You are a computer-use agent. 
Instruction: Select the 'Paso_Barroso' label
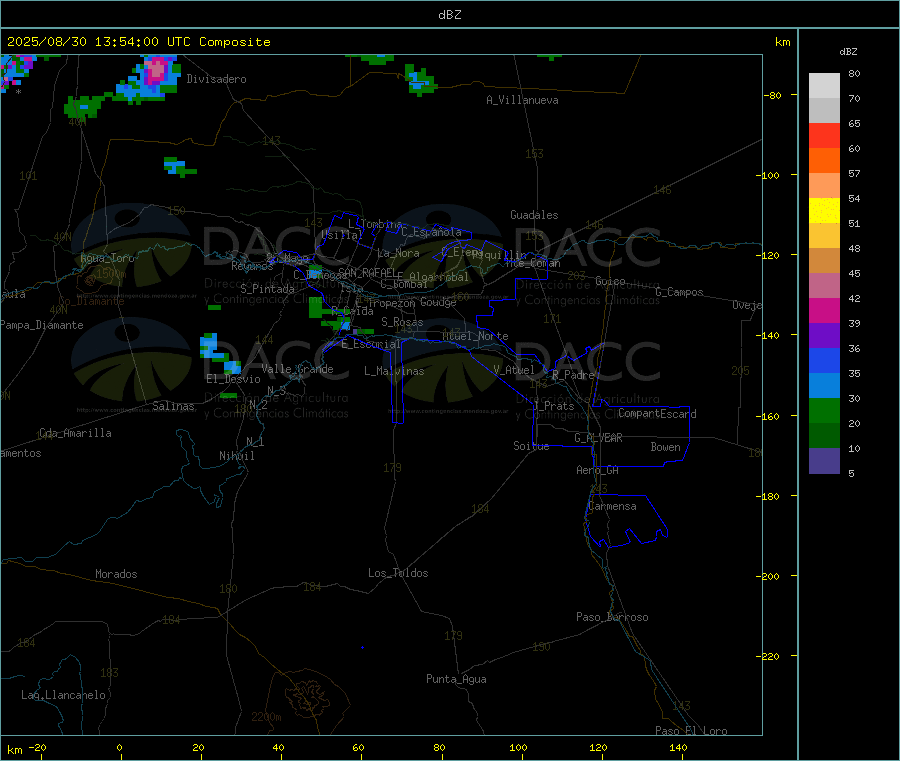(612, 617)
